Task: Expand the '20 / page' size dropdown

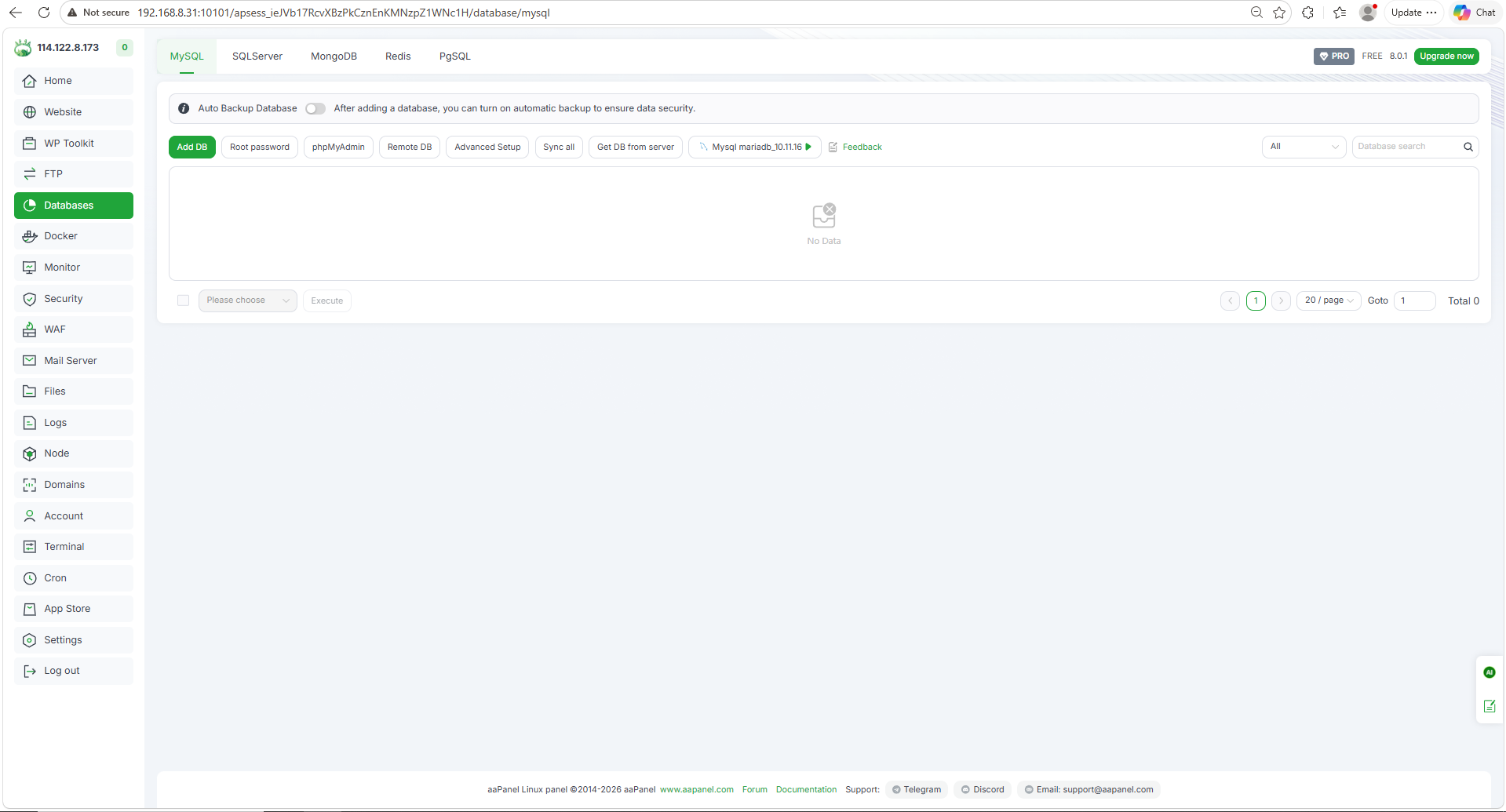Action: pos(1328,300)
